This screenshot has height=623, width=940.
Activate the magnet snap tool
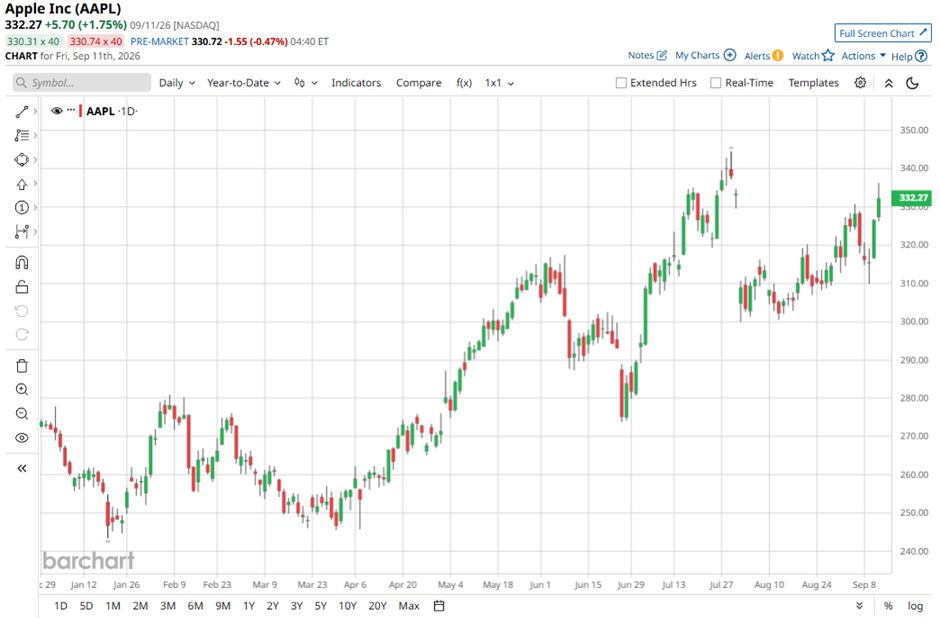[22, 263]
